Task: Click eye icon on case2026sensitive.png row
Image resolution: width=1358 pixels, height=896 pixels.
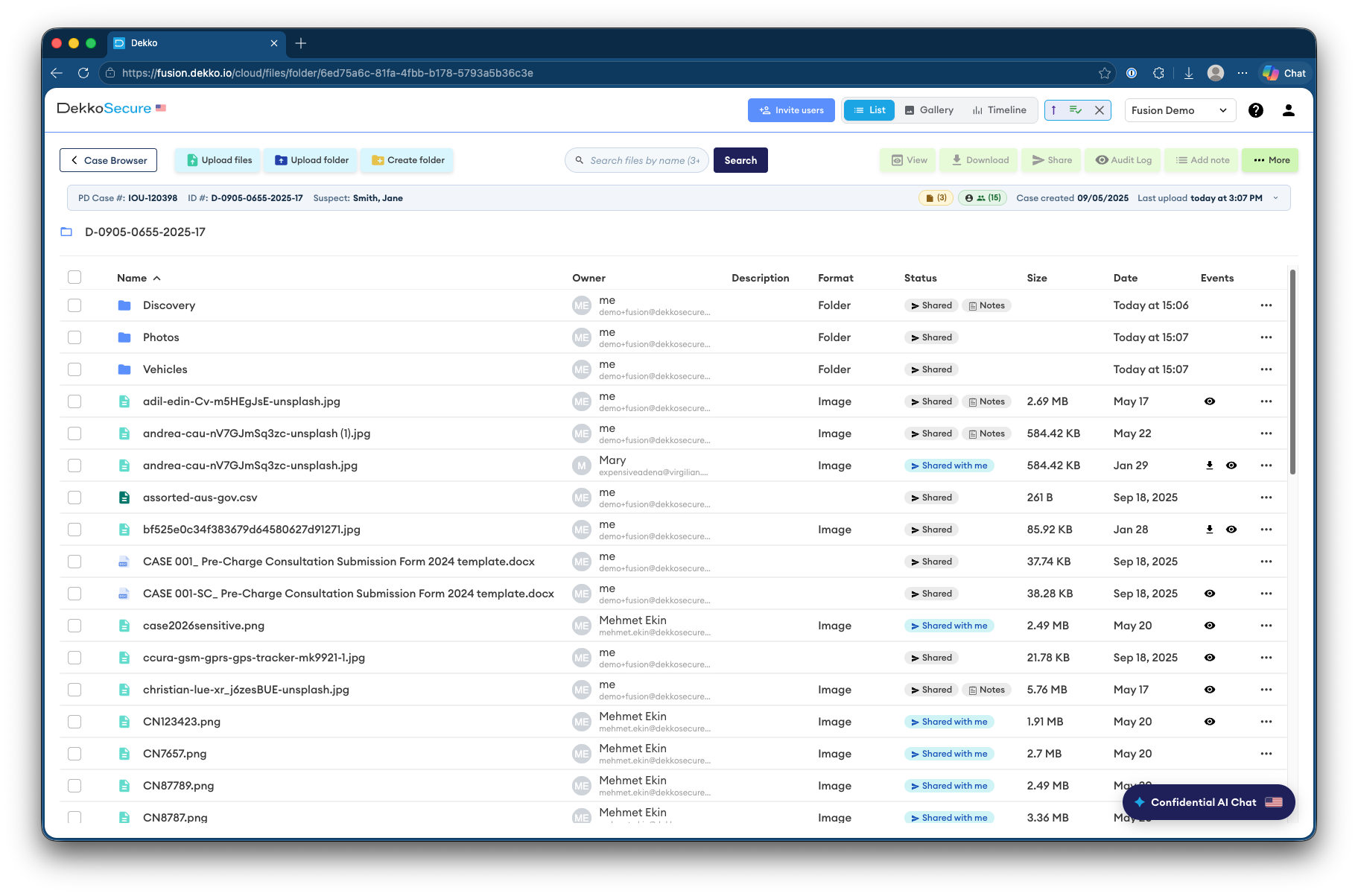Action: (1210, 626)
